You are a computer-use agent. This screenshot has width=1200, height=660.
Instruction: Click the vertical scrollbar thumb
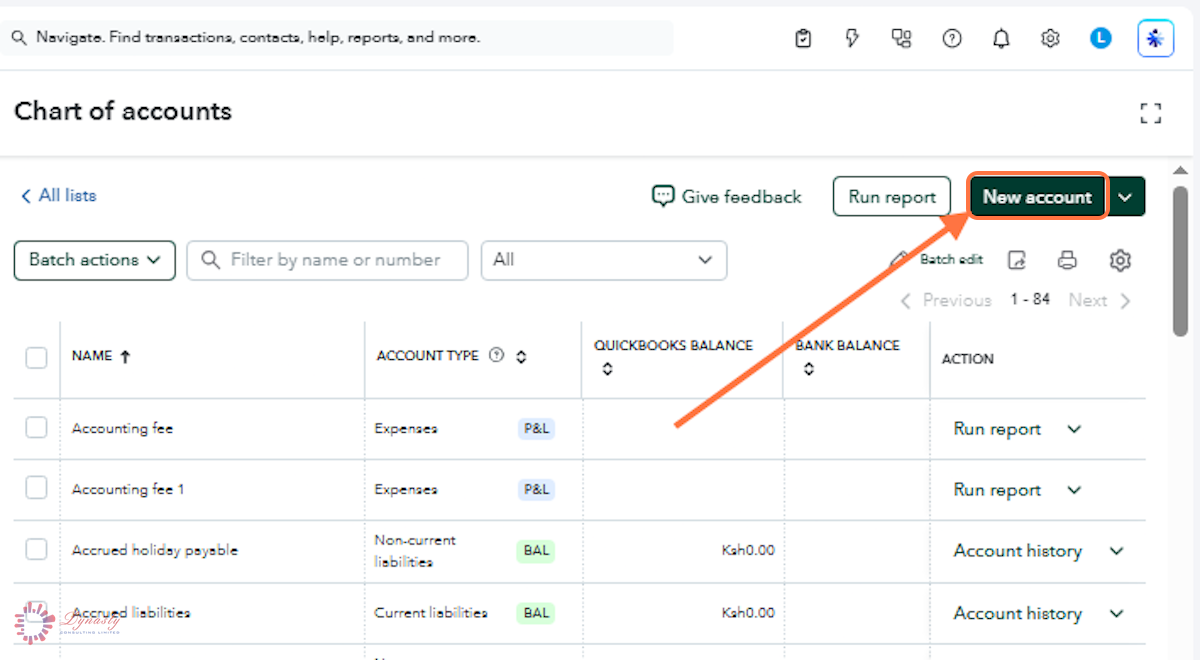1180,260
